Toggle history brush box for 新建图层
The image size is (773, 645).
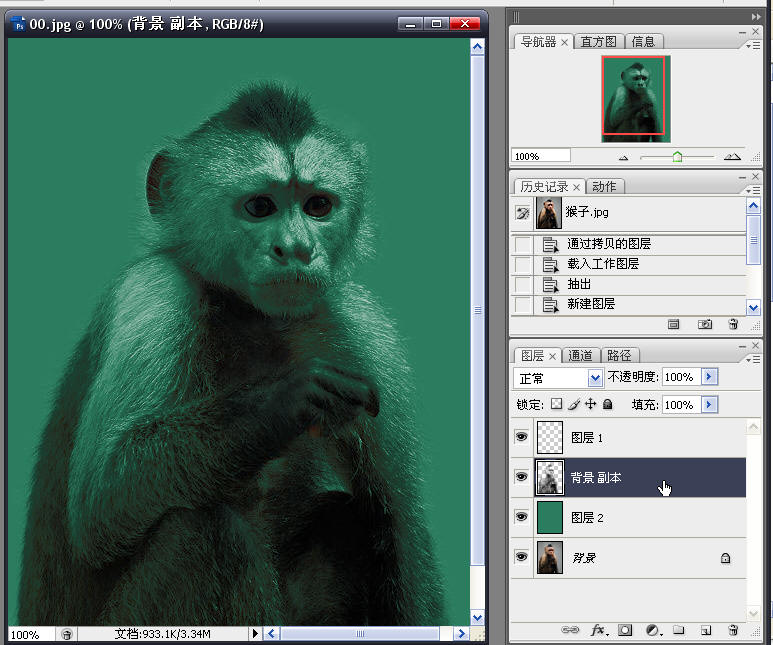coord(522,304)
